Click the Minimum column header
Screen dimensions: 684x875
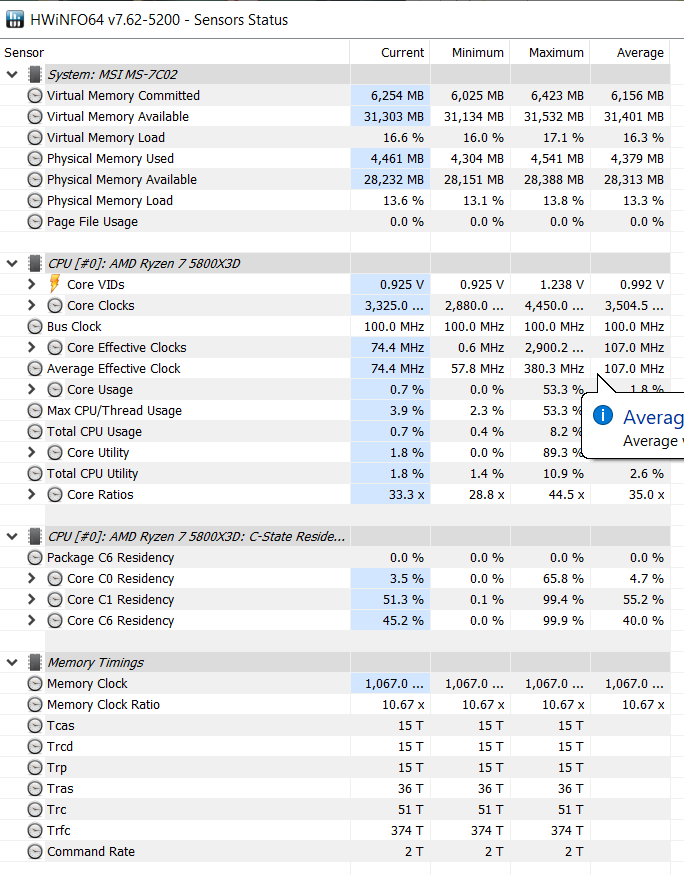[x=470, y=52]
